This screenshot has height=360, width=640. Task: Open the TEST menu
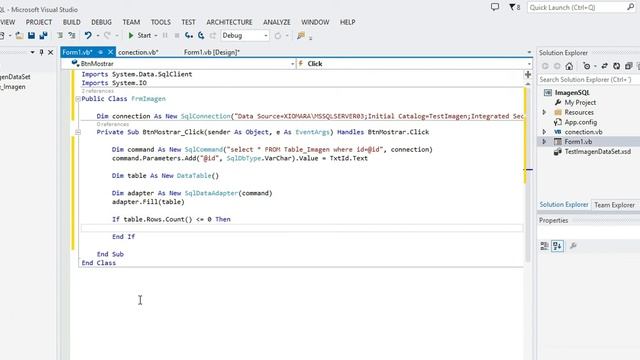coord(188,22)
